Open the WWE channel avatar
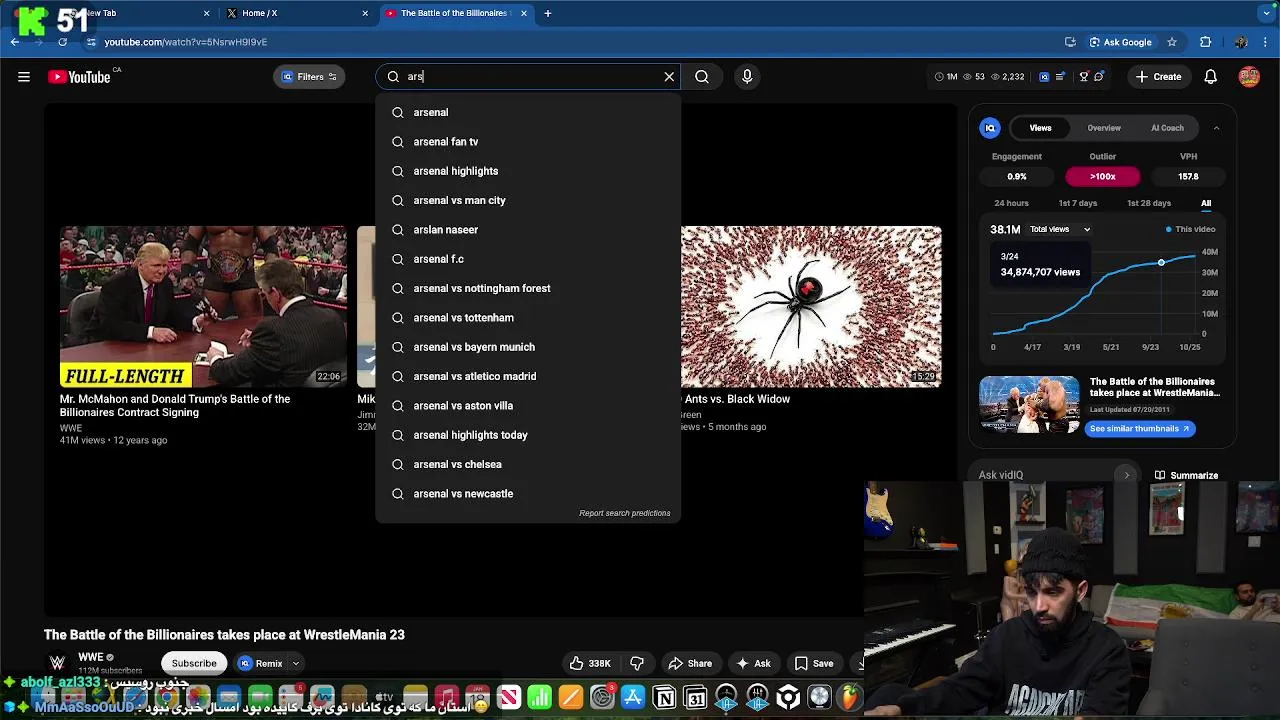Viewport: 1280px width, 720px height. [x=58, y=662]
